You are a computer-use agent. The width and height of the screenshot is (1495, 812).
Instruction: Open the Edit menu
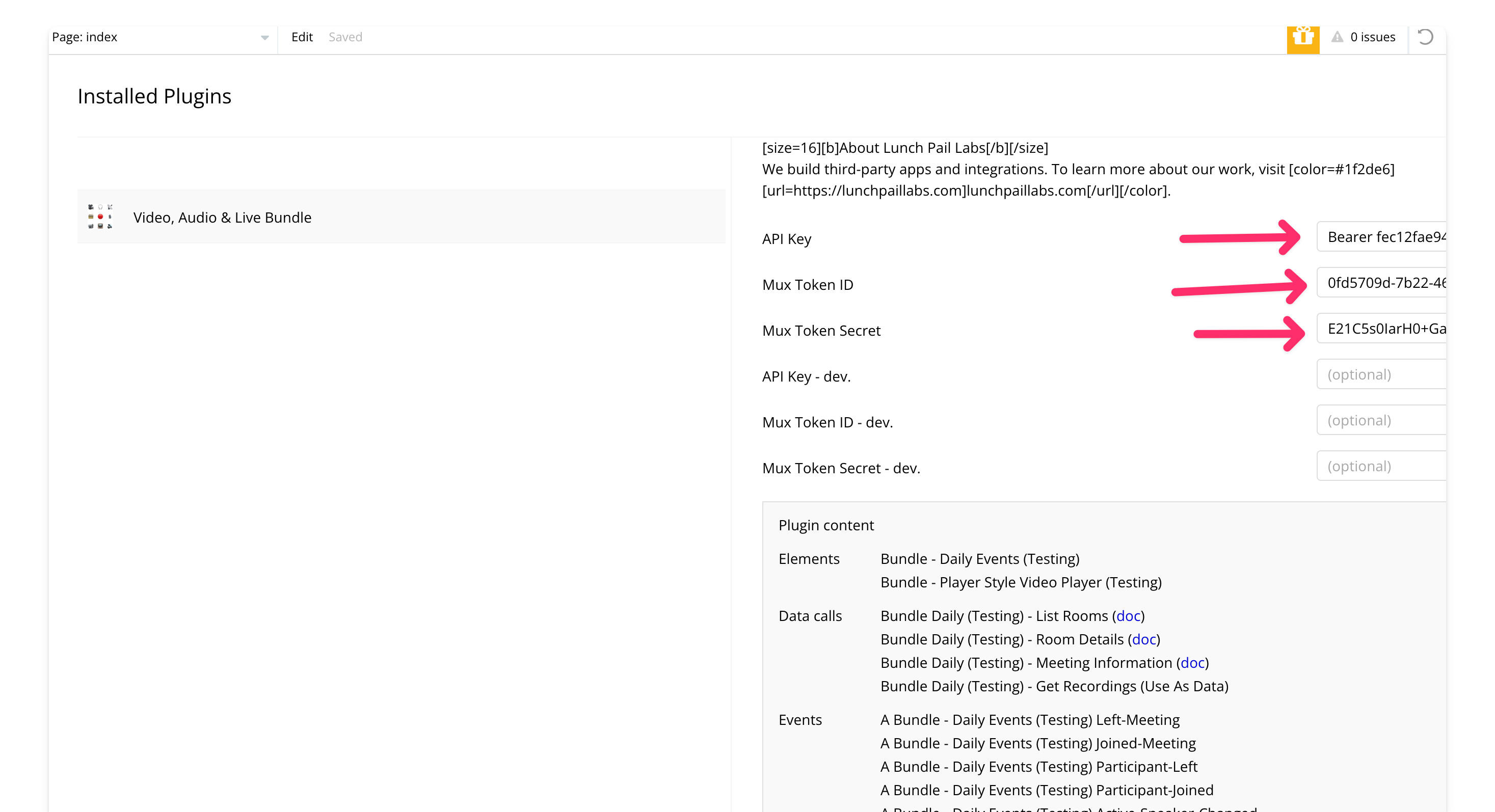click(302, 37)
